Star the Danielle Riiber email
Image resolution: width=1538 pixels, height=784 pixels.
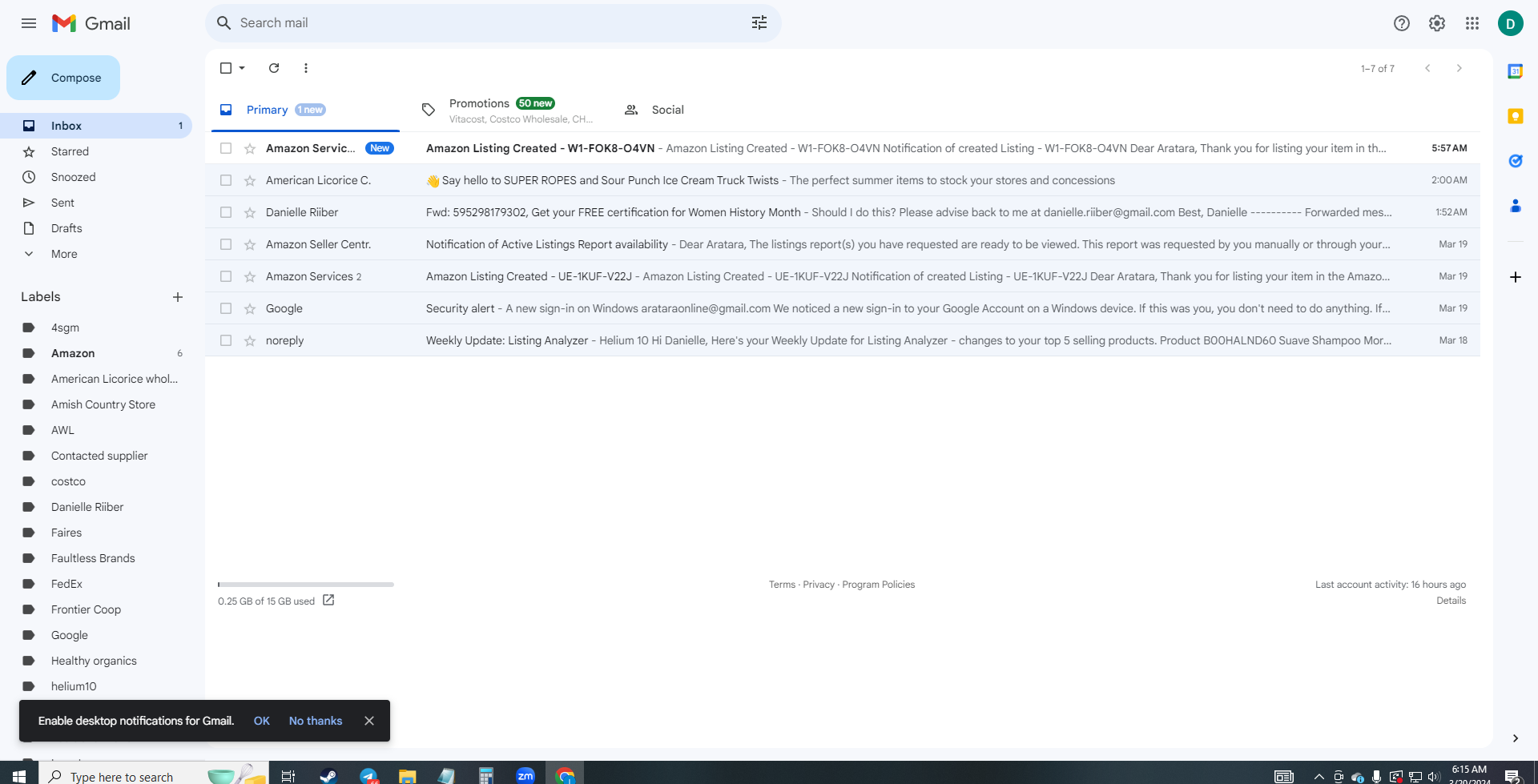click(x=250, y=212)
